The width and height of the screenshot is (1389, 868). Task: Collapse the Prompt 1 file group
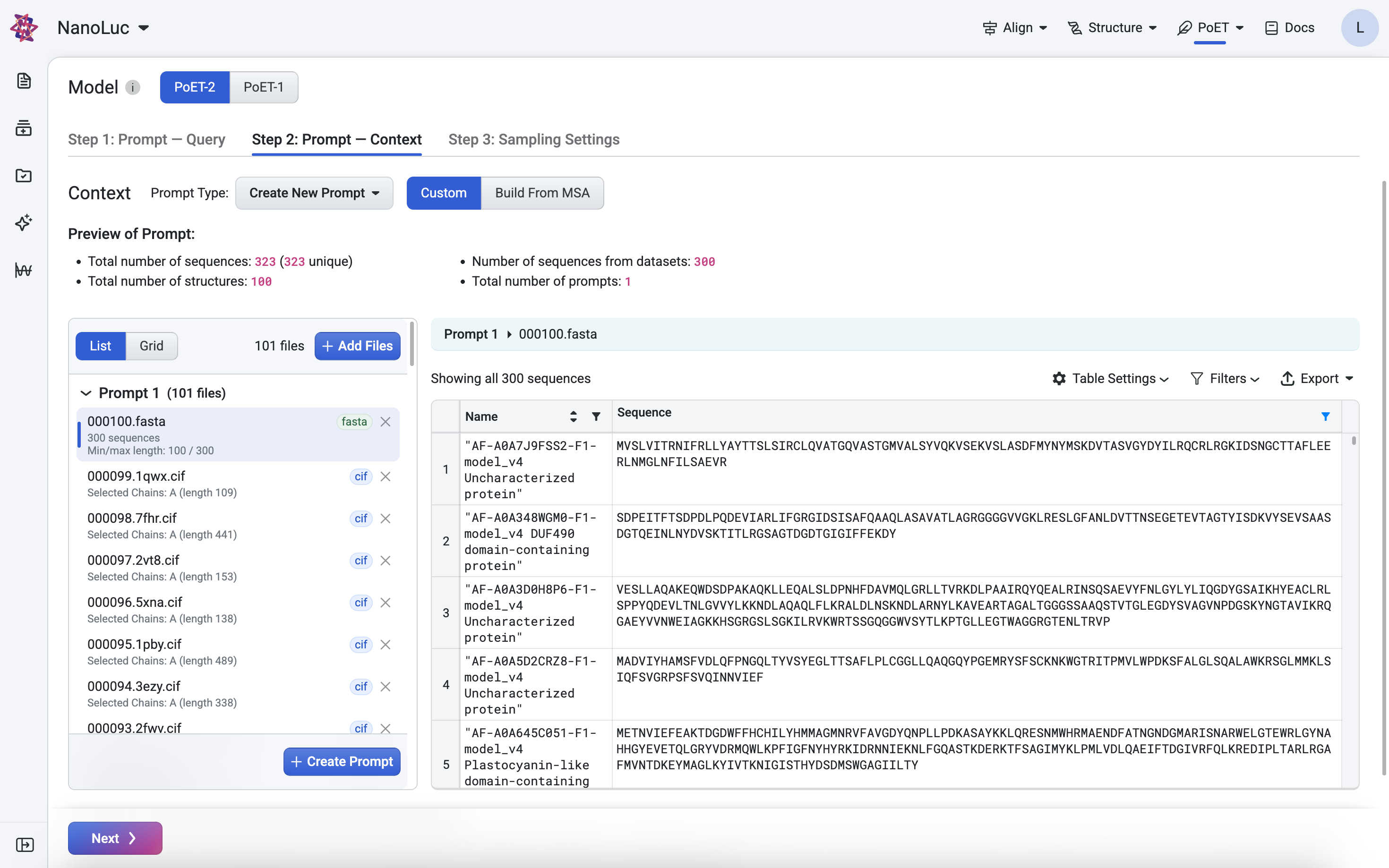pyautogui.click(x=86, y=393)
